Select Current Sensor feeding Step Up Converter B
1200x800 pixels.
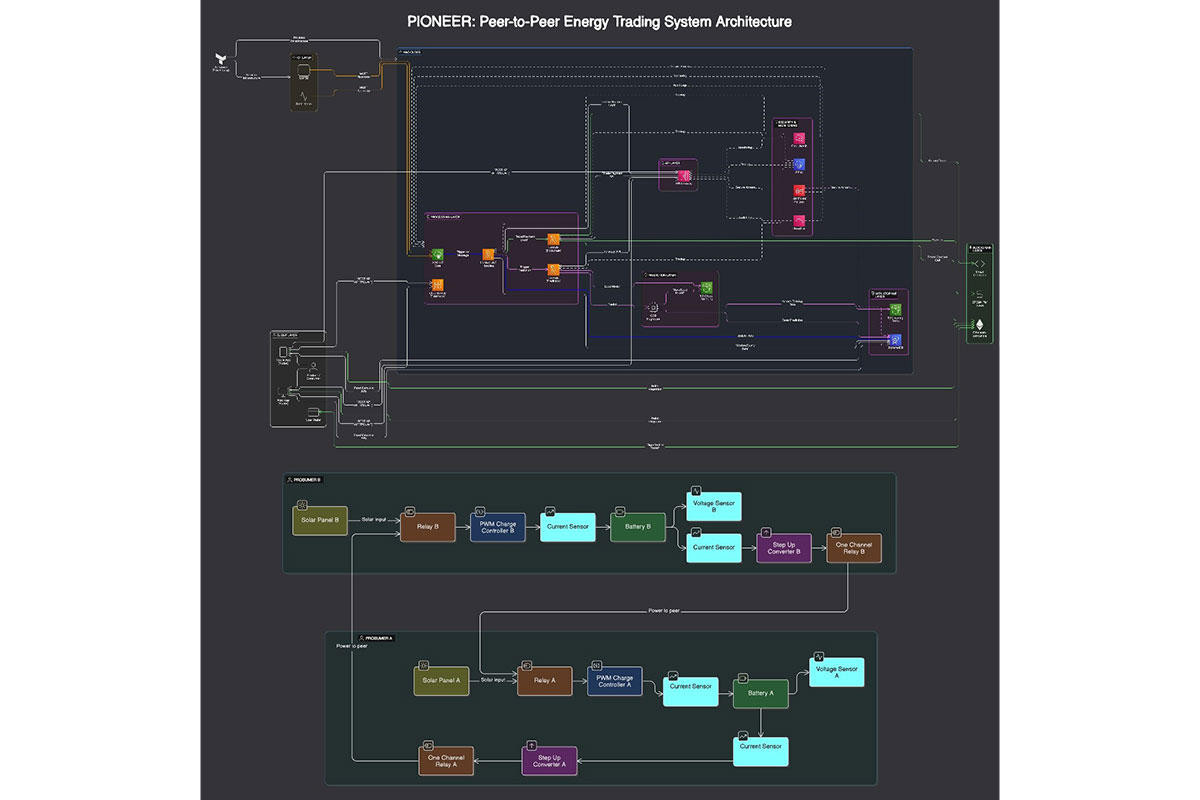click(x=714, y=548)
